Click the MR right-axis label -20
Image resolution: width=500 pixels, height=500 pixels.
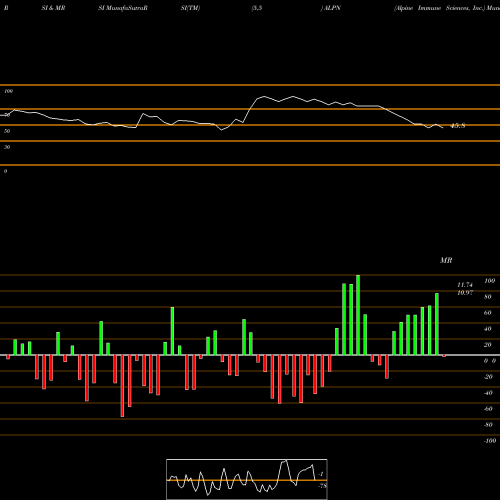tap(488, 377)
